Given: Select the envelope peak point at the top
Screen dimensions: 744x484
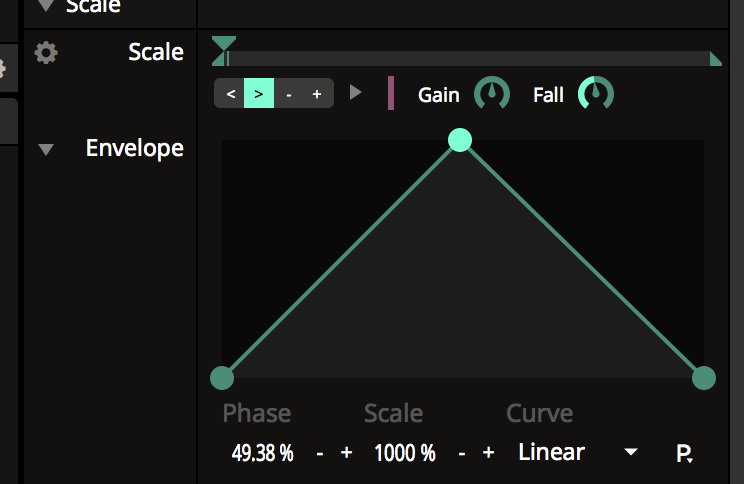Looking at the screenshot, I should pos(459,140).
